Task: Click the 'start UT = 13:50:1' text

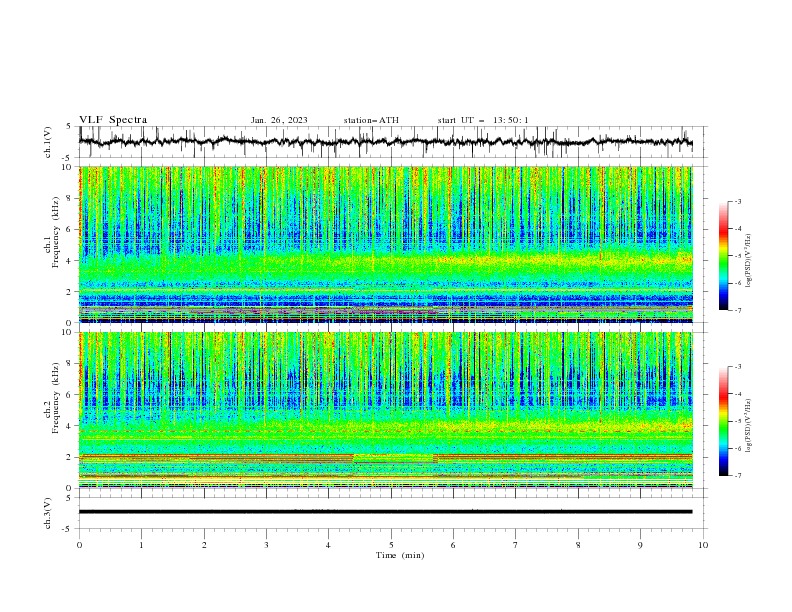Action: click(x=483, y=120)
